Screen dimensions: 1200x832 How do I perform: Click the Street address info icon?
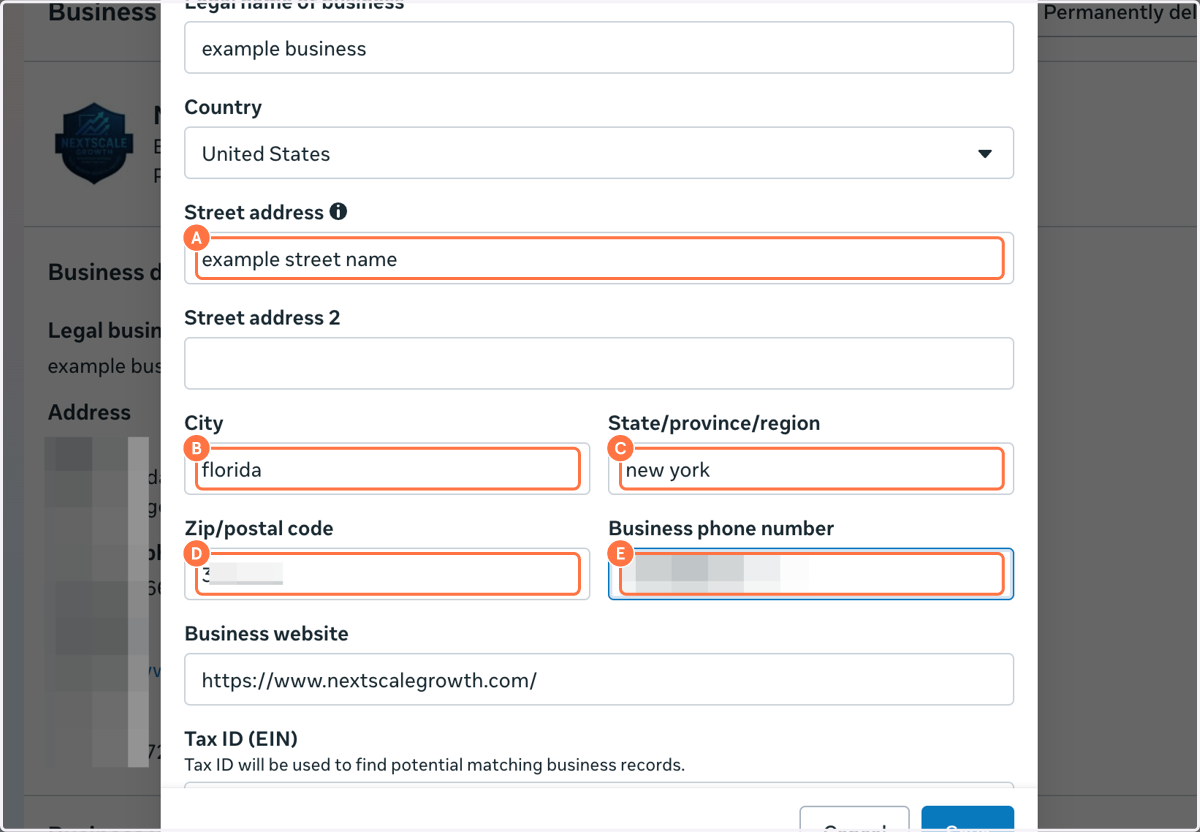338,212
